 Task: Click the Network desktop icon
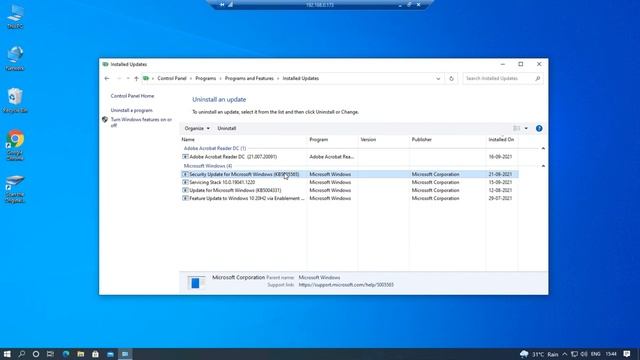pos(15,58)
